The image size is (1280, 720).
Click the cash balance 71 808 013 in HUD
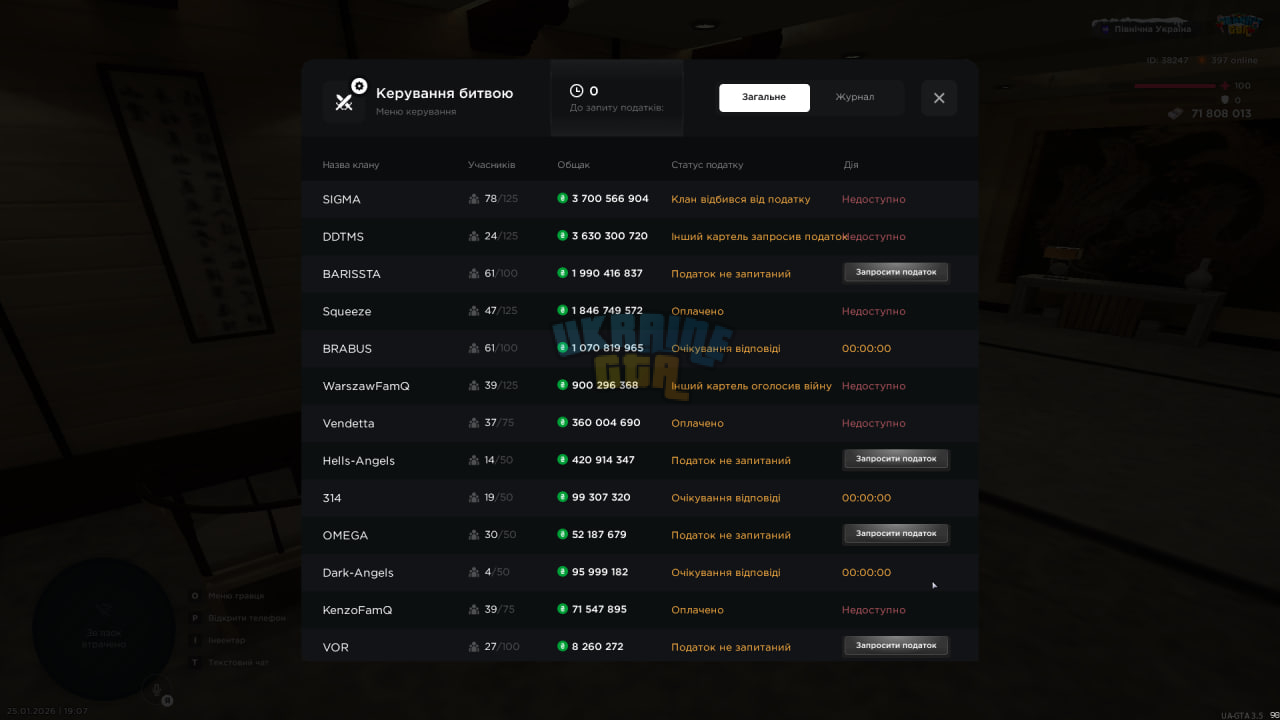pyautogui.click(x=1221, y=114)
